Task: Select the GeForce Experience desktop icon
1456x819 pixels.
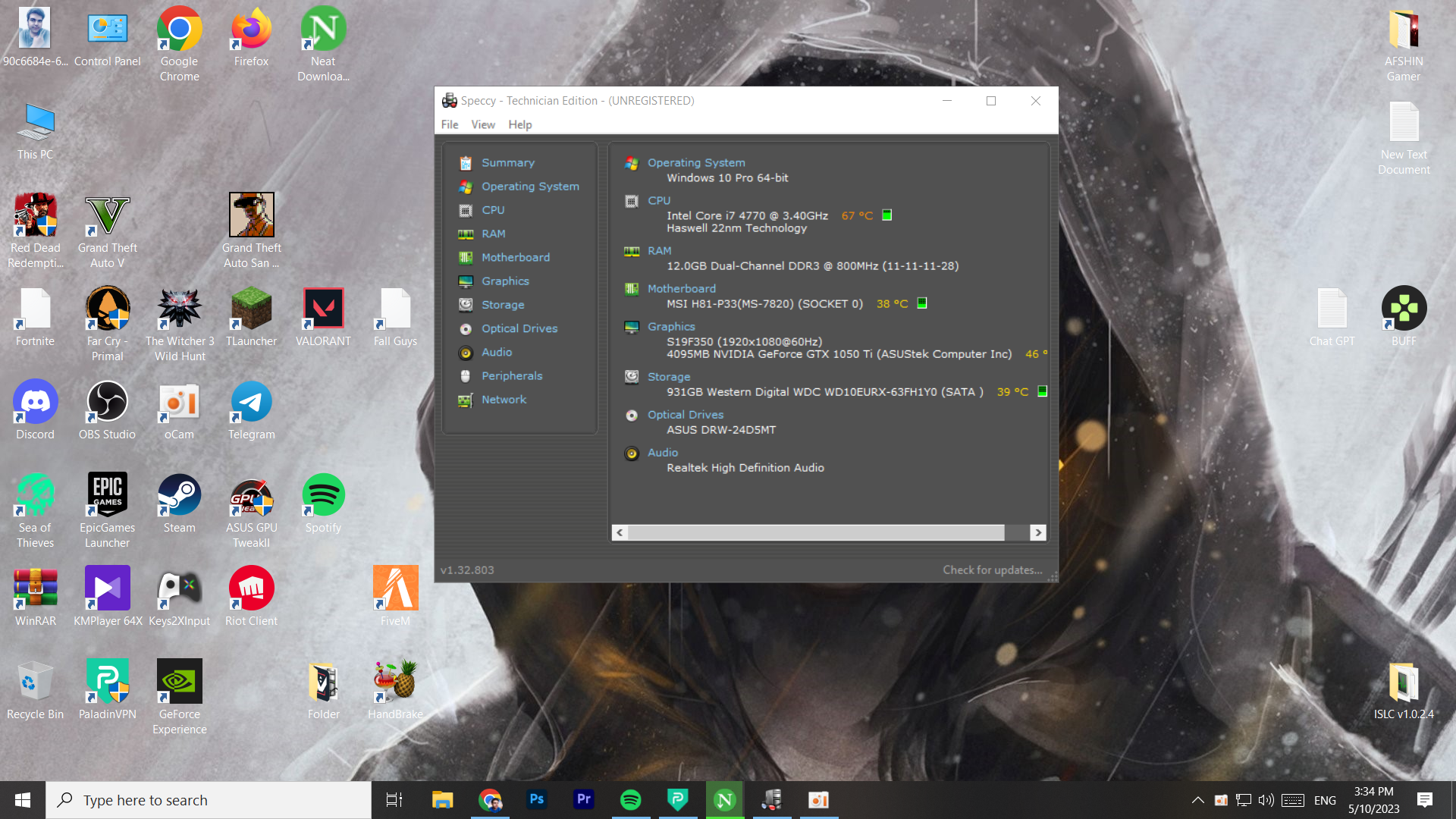Action: [x=179, y=697]
